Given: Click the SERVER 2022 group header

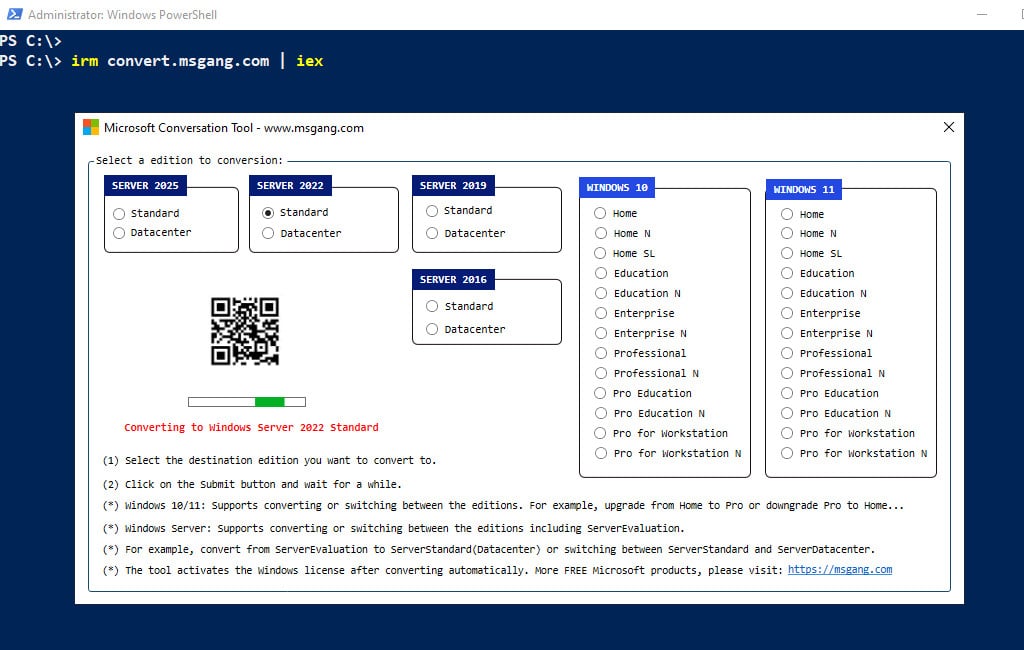Looking at the screenshot, I should click(x=290, y=186).
